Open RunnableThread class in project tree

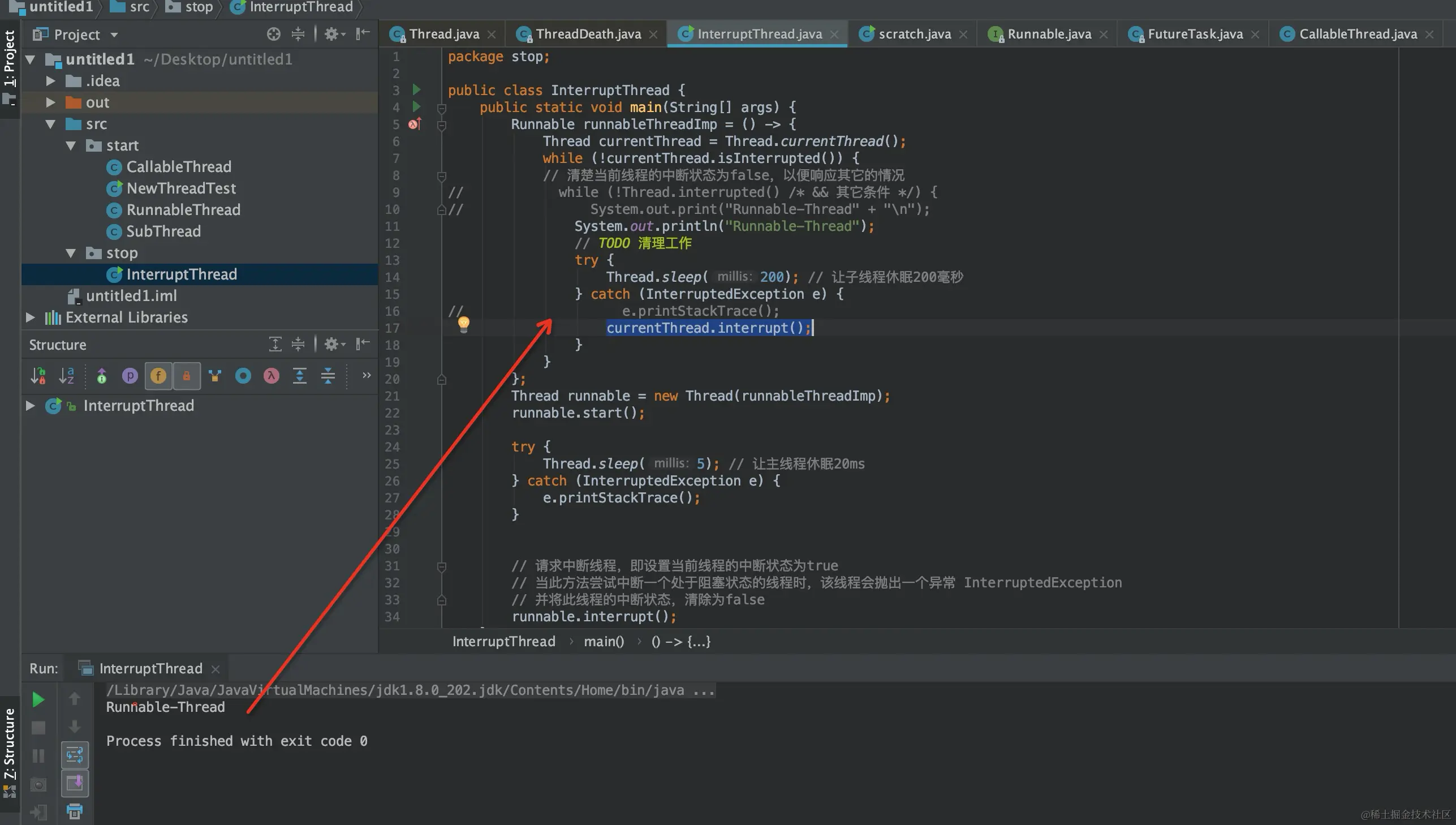(182, 210)
